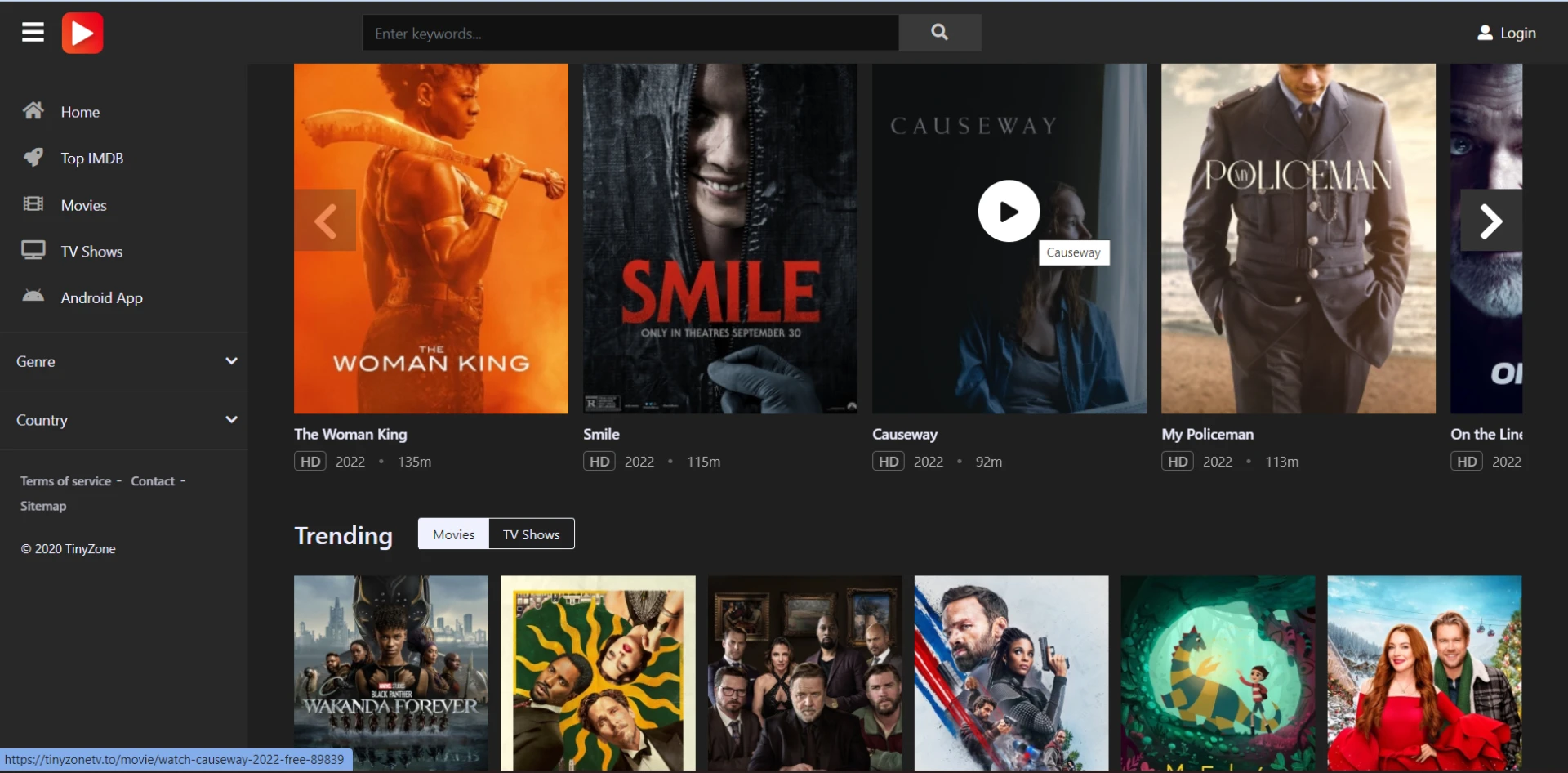The width and height of the screenshot is (1568, 773).
Task: Go to Home in sidebar
Action: point(79,112)
